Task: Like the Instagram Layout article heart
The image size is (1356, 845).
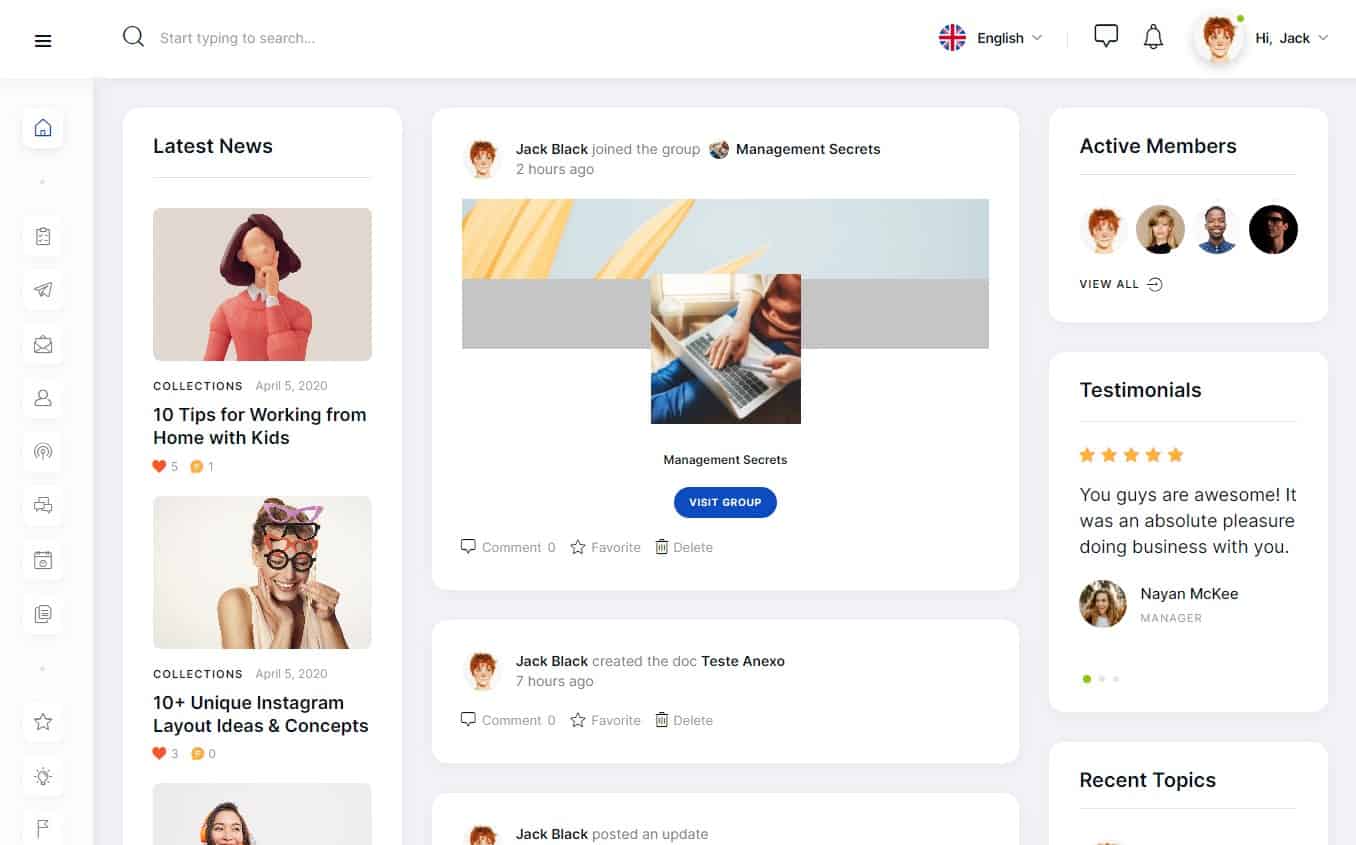Action: (159, 754)
